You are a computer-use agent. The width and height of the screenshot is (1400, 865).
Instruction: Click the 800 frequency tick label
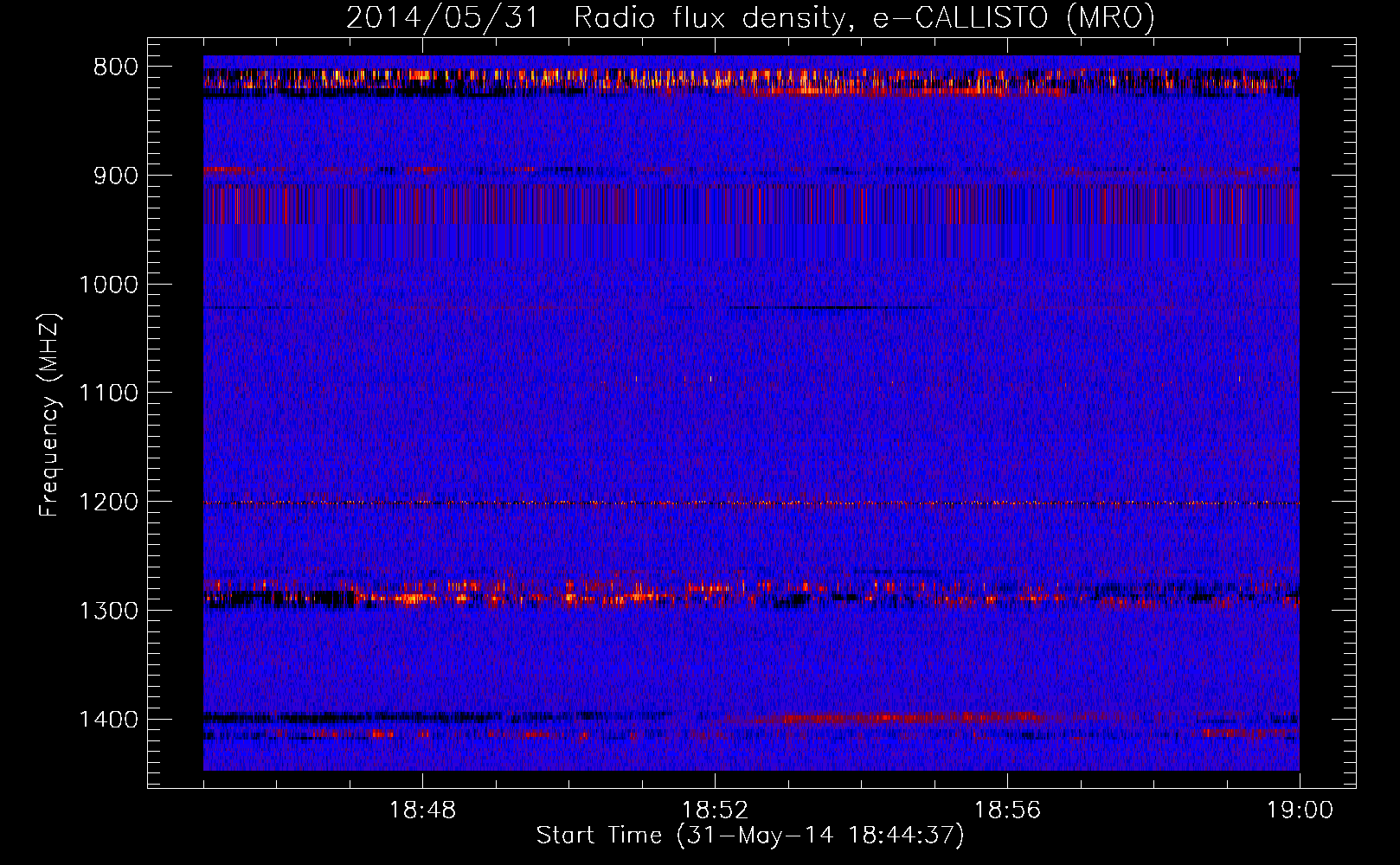pos(116,67)
